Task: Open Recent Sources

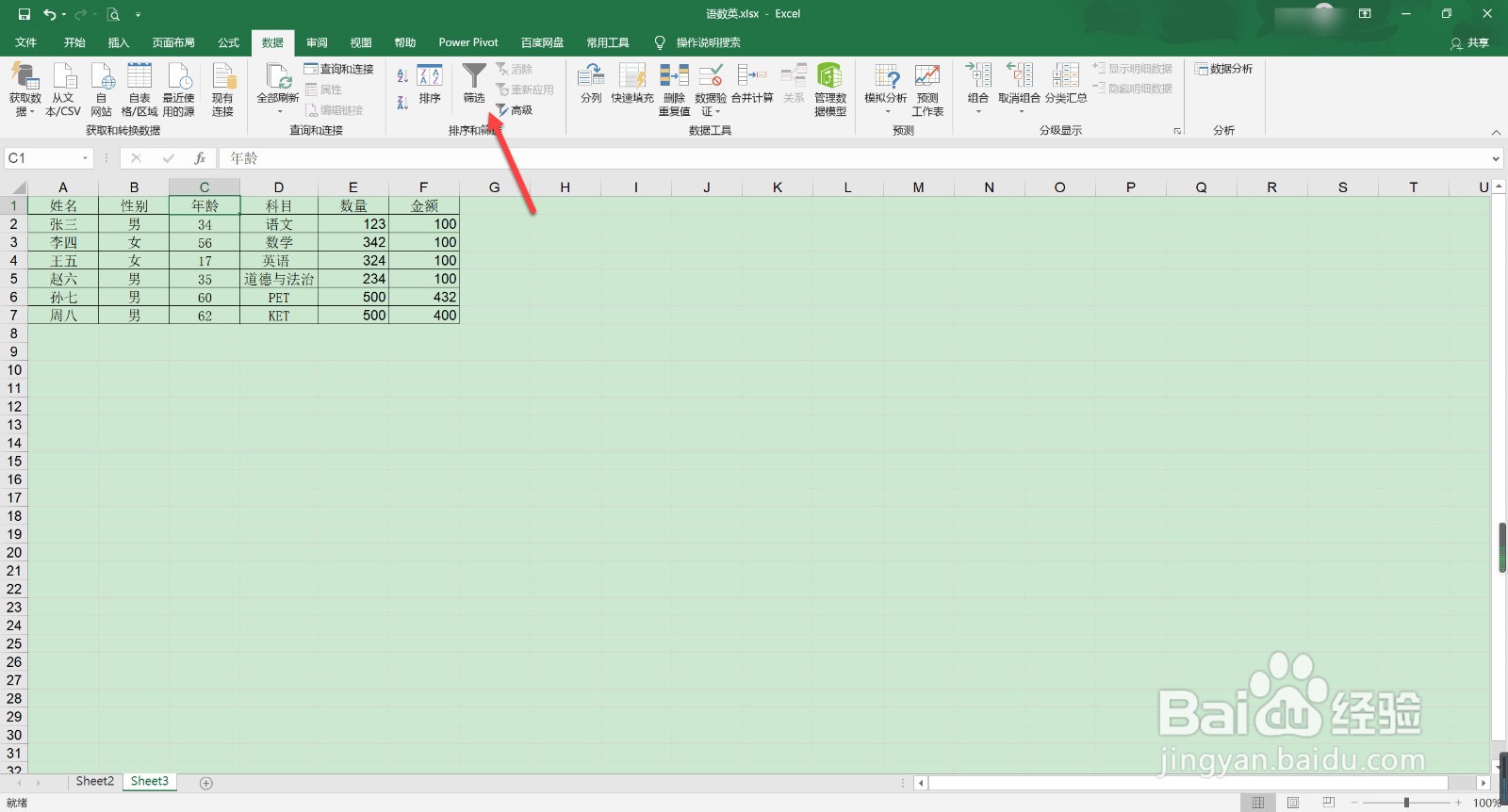Action: pos(179,89)
